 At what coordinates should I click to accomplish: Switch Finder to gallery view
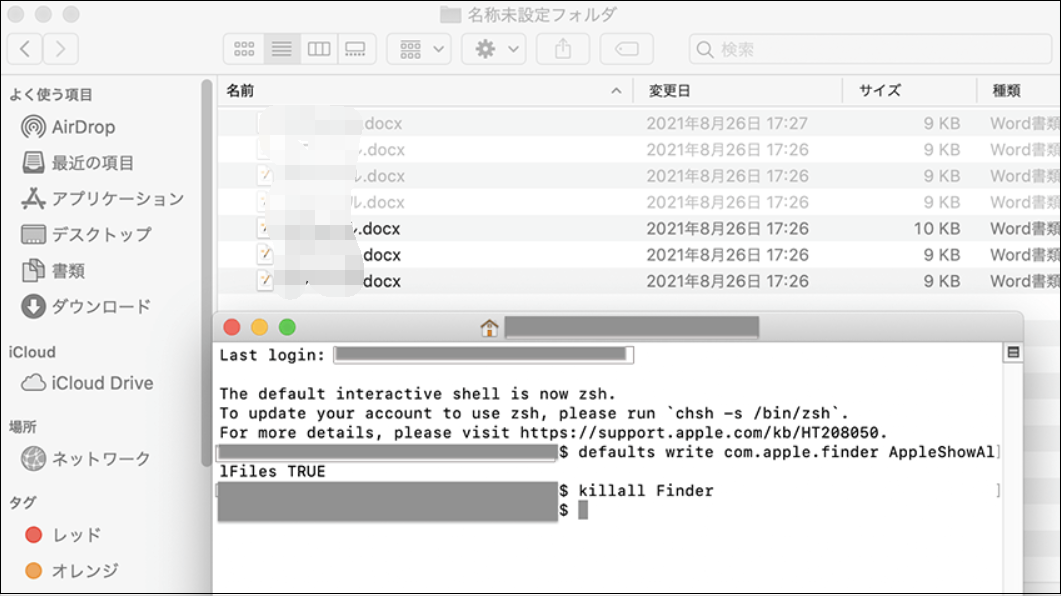click(356, 49)
